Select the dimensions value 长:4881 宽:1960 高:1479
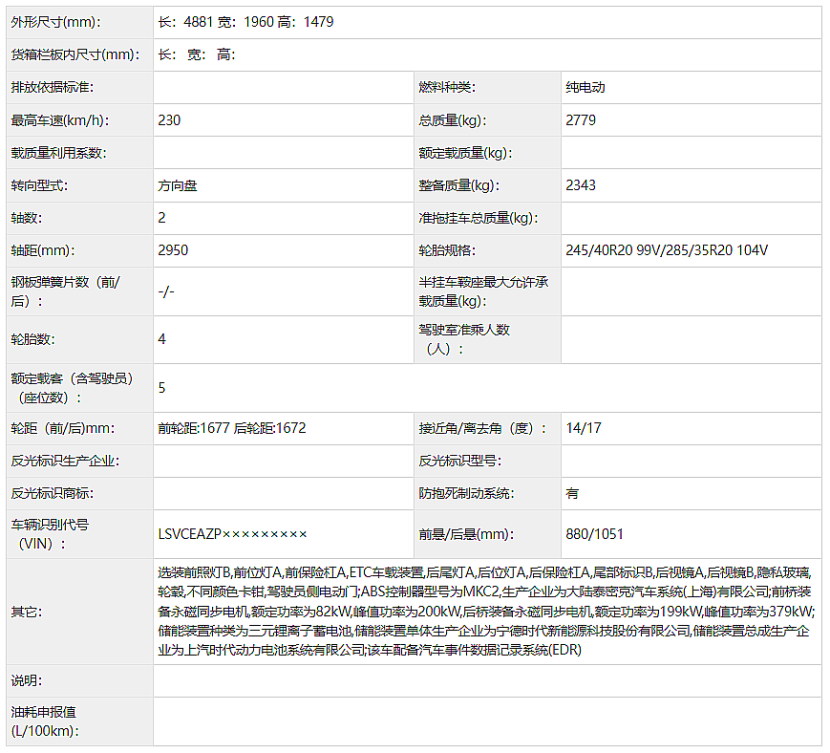The width and height of the screenshot is (830, 753). [x=246, y=22]
